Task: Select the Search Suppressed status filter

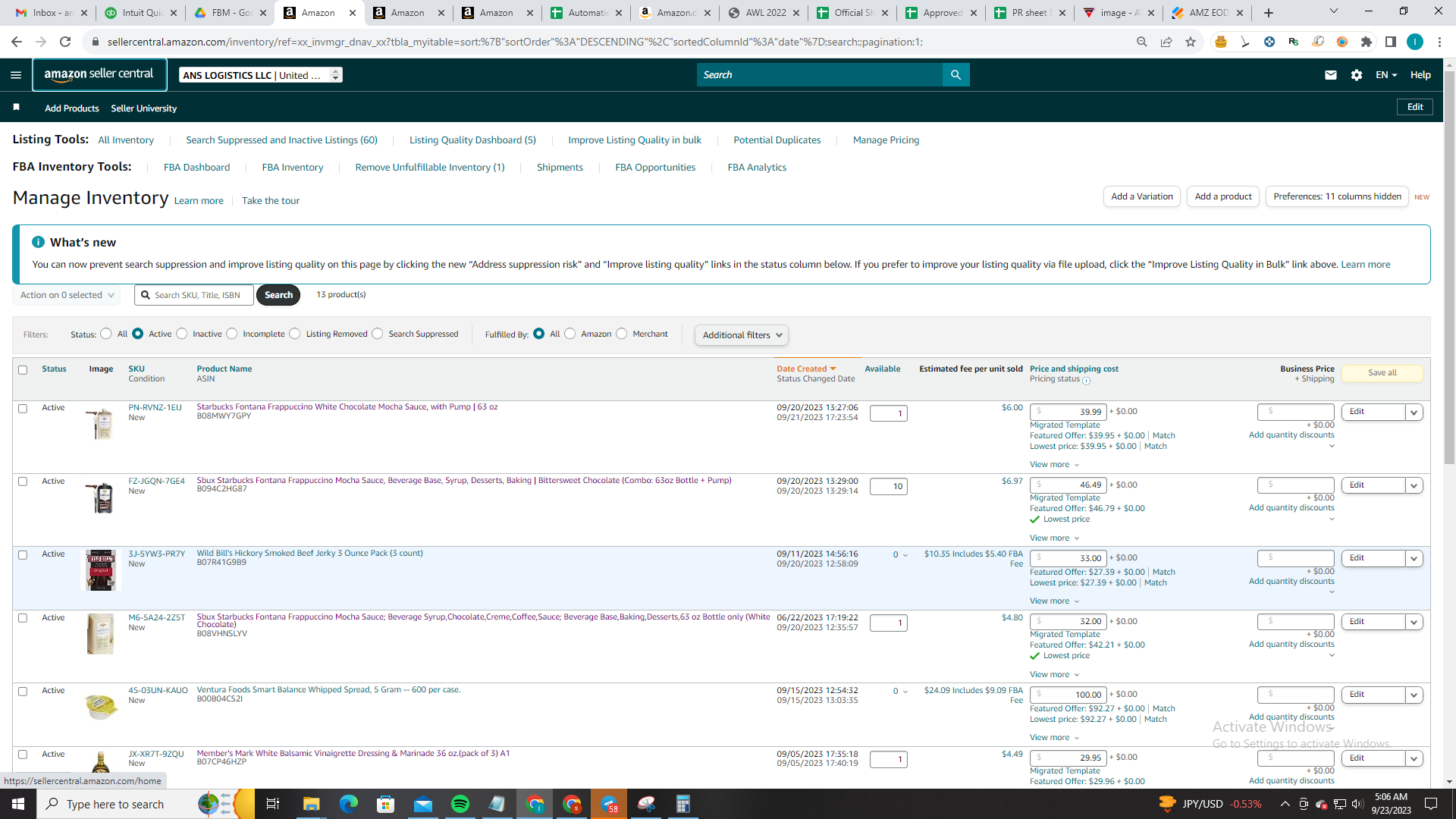Action: click(378, 334)
